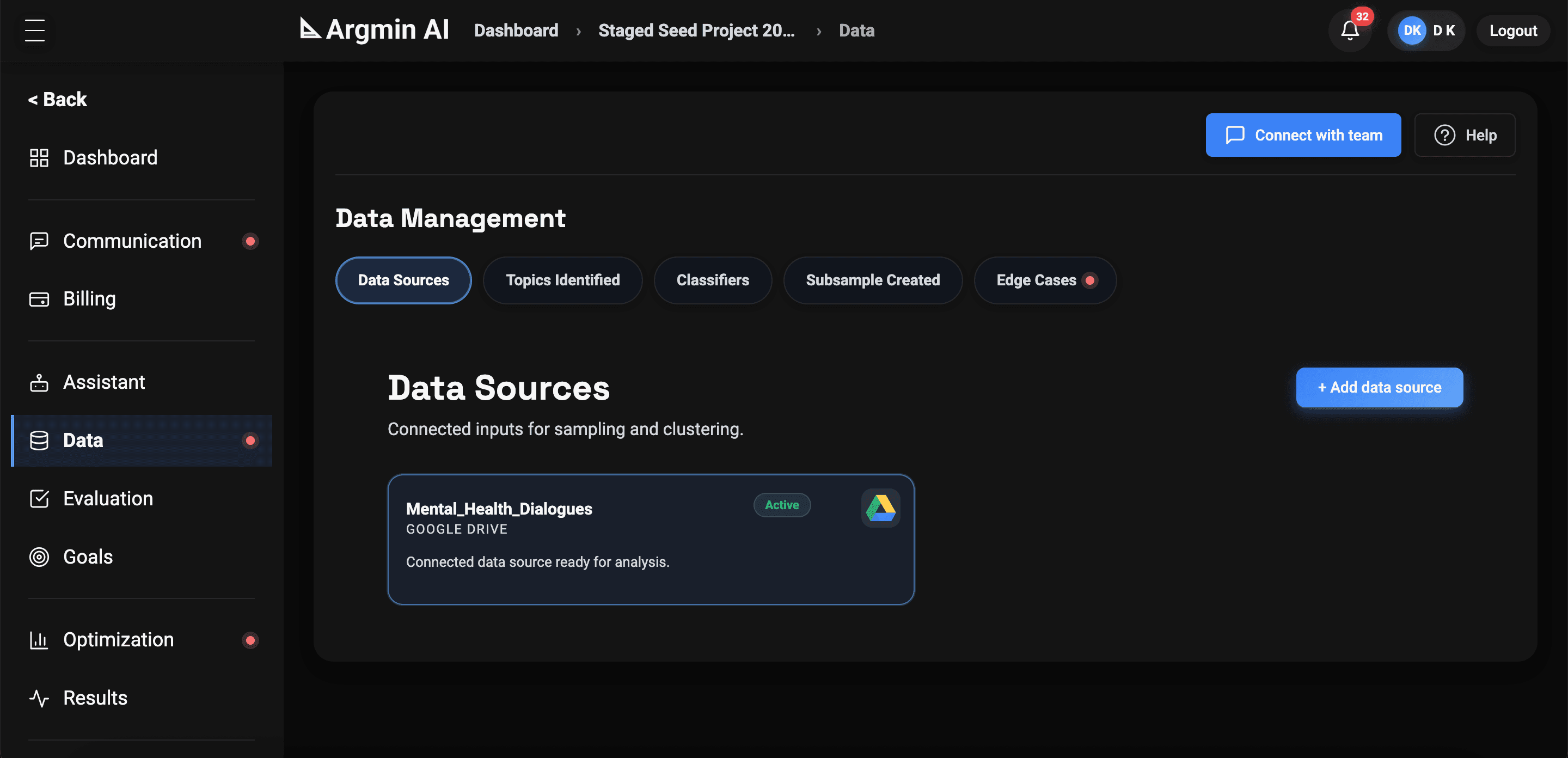The height and width of the screenshot is (758, 1568).
Task: Click Connect with team
Action: tap(1303, 135)
